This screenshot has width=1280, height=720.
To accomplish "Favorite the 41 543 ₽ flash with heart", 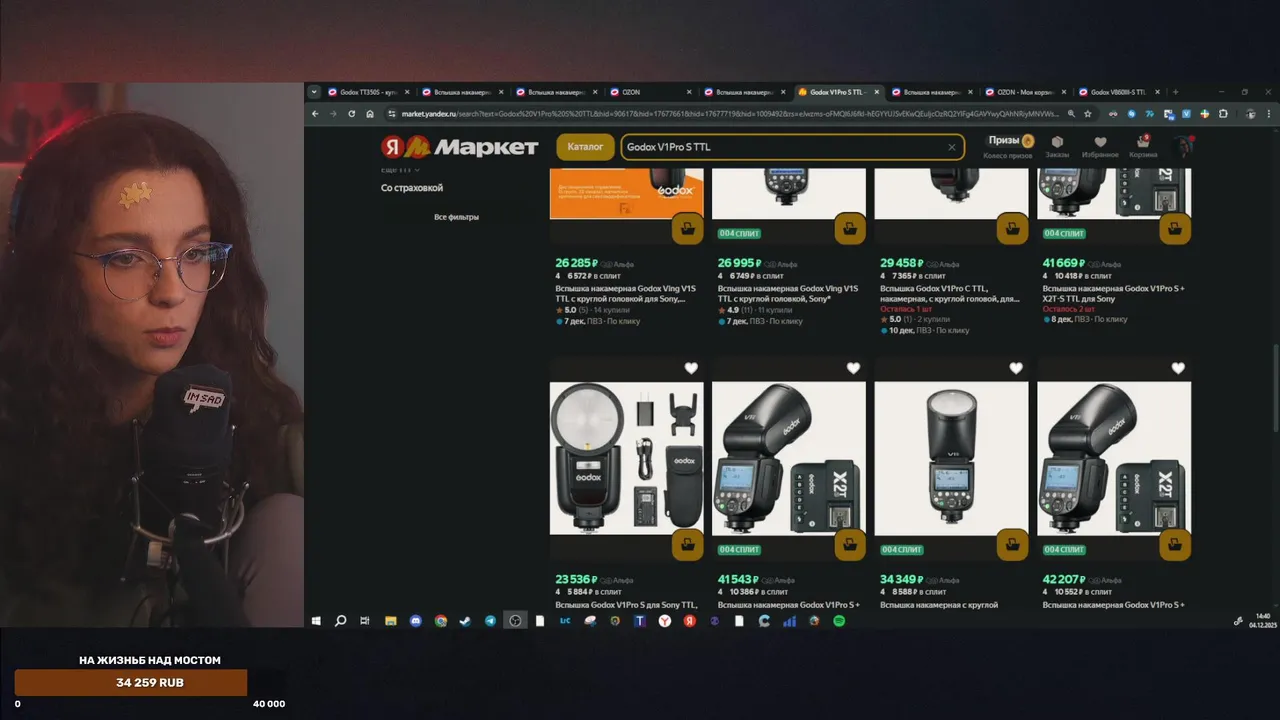I will coord(853,369).
